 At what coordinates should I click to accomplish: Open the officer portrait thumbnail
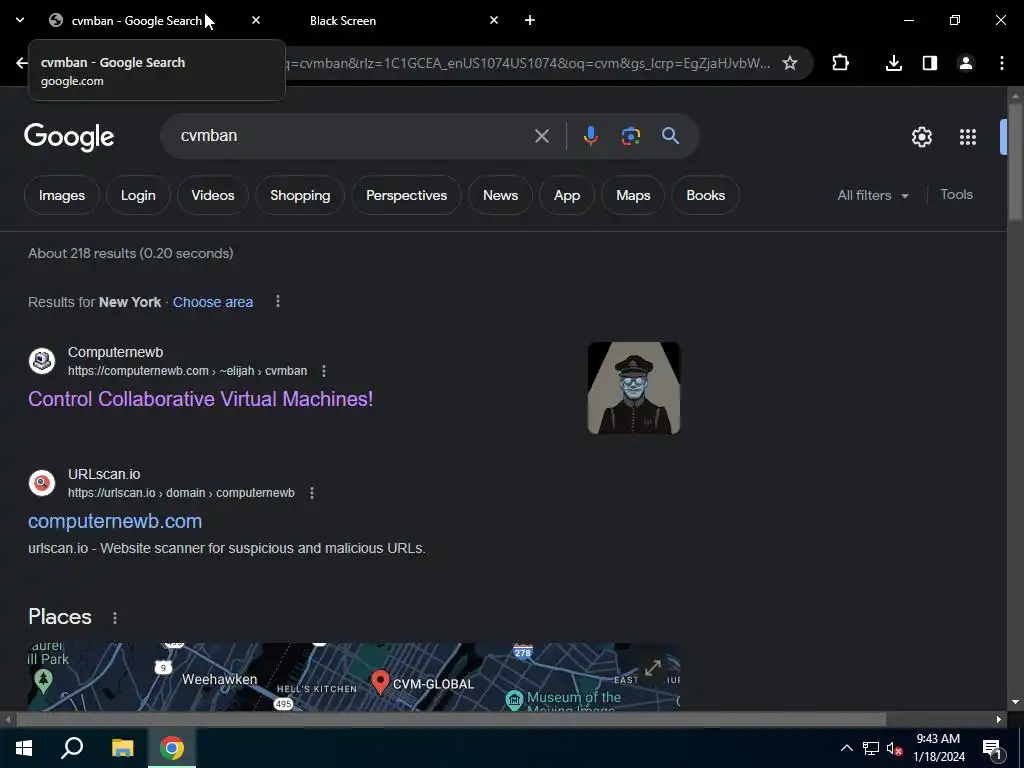tap(633, 388)
